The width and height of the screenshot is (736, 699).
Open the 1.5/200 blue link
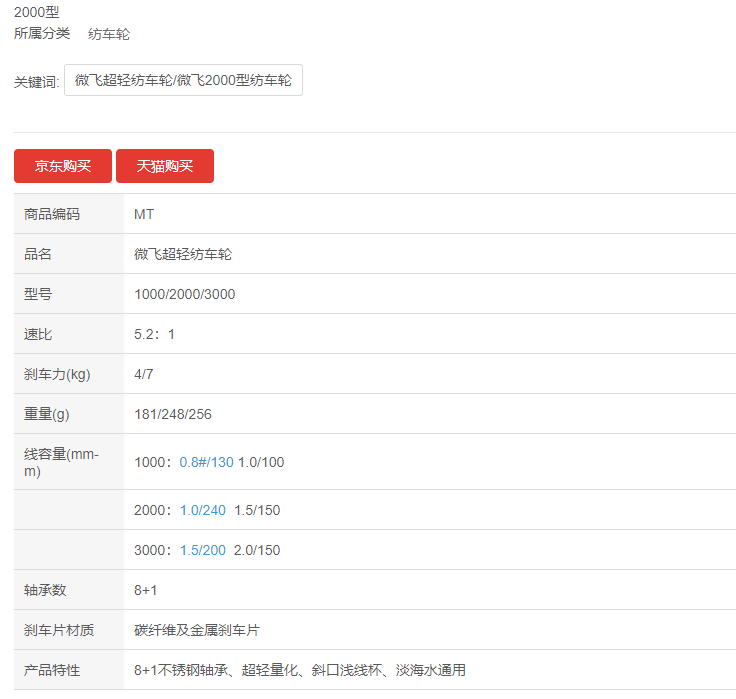coord(203,550)
